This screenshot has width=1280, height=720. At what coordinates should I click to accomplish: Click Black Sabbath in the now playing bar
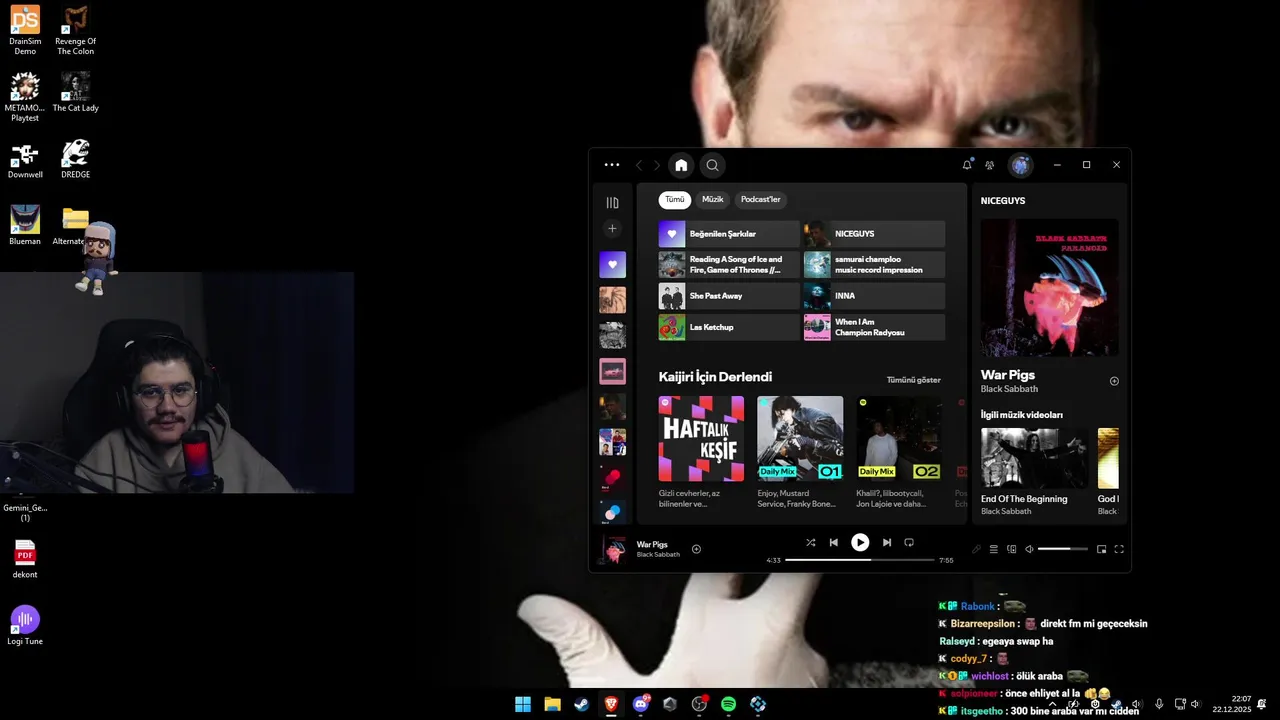point(658,555)
